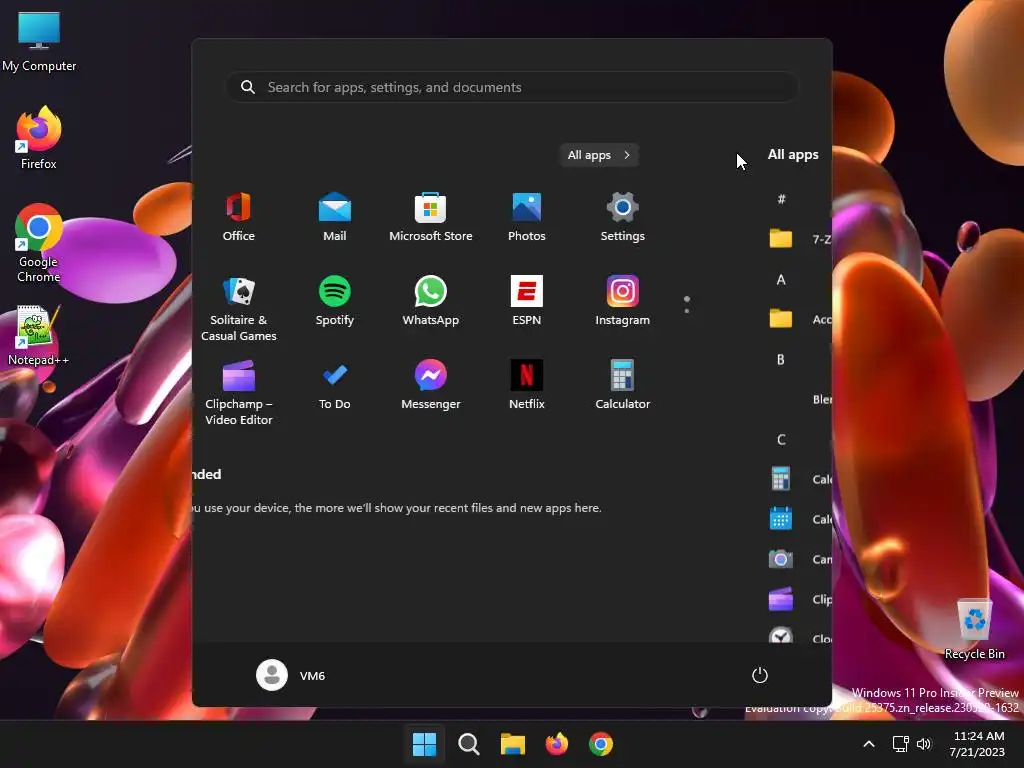Show hidden system tray icons
The image size is (1024, 768).
869,744
